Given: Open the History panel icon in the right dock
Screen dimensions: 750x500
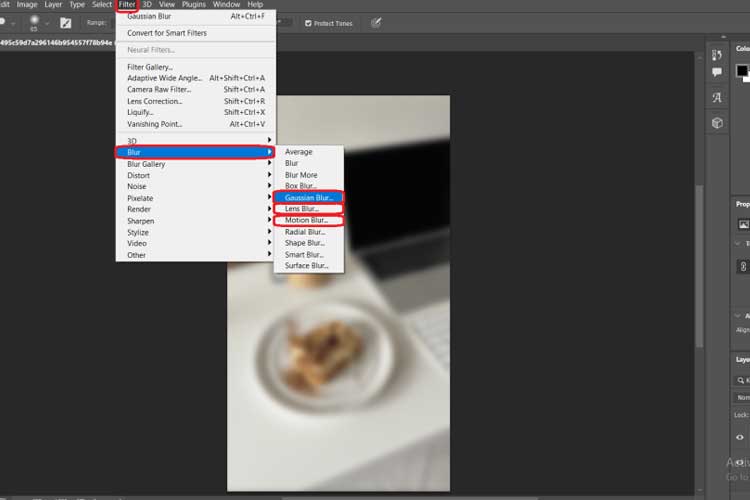Looking at the screenshot, I should 717,55.
